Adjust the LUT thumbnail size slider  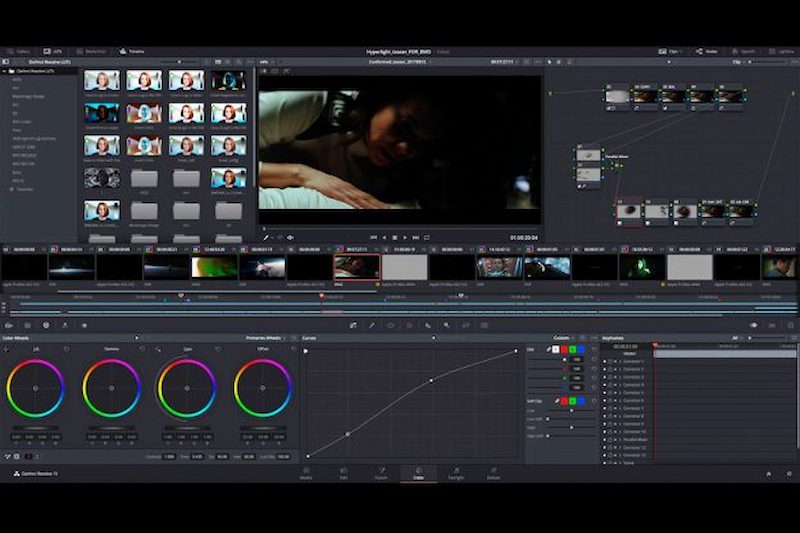pyautogui.click(x=180, y=62)
